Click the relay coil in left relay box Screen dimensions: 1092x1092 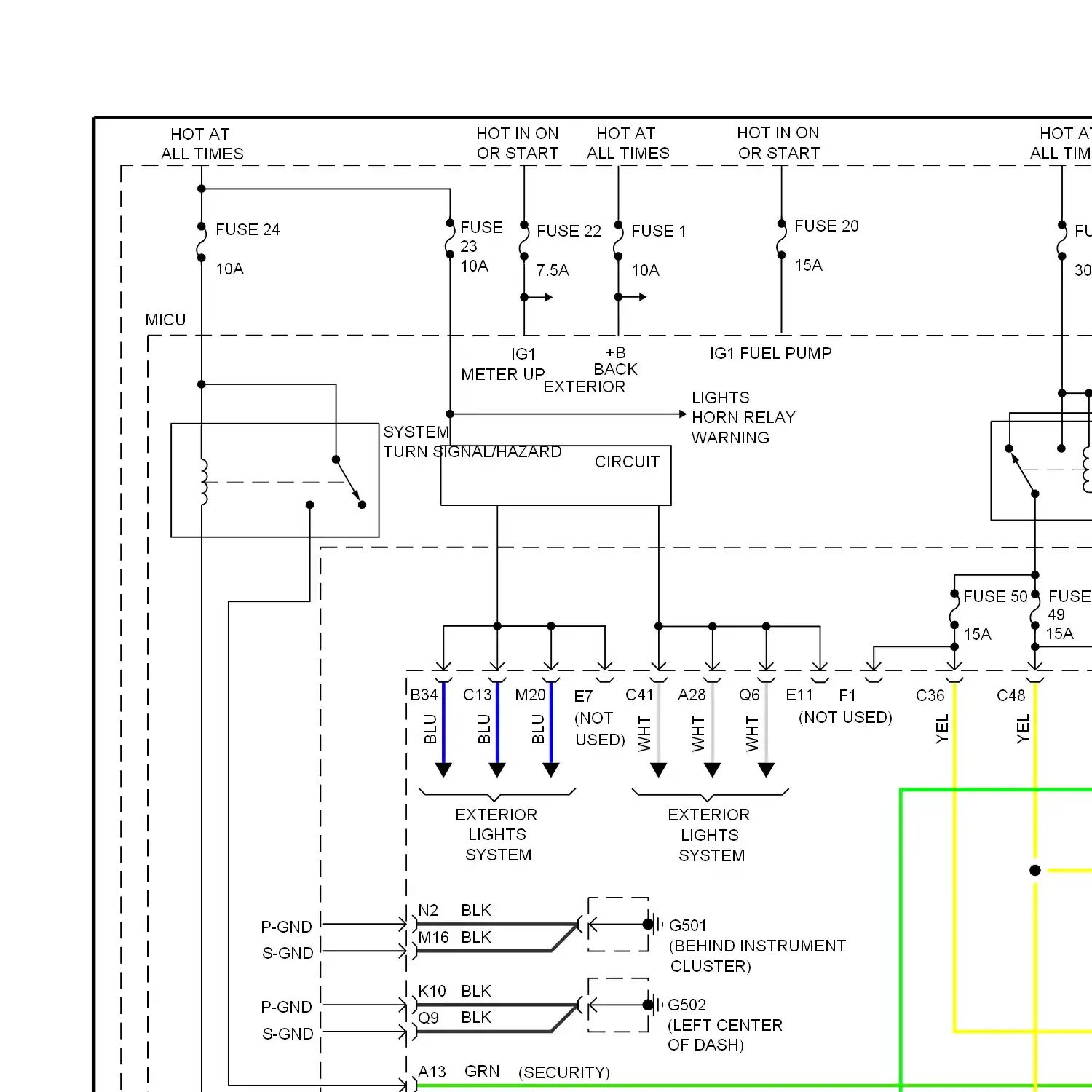point(203,482)
